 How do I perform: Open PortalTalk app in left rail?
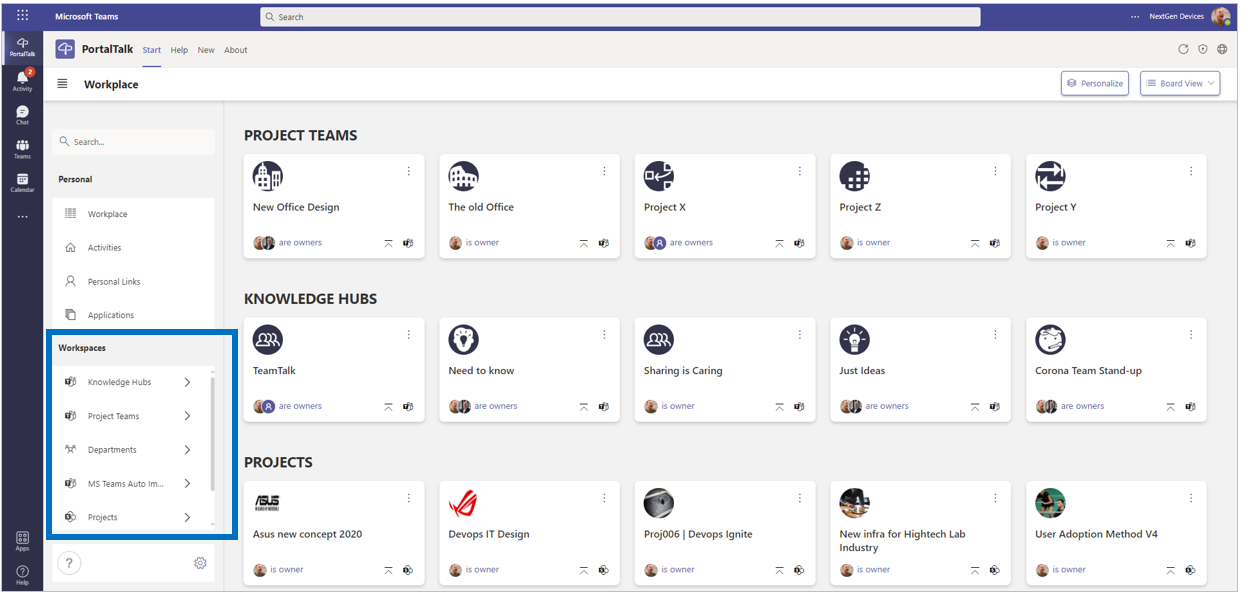point(22,47)
